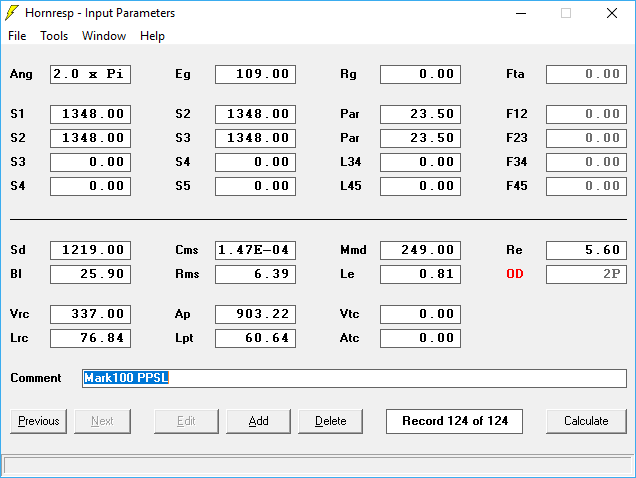The image size is (636, 478).
Task: Select the Rms value 6.39 field
Action: (x=256, y=274)
